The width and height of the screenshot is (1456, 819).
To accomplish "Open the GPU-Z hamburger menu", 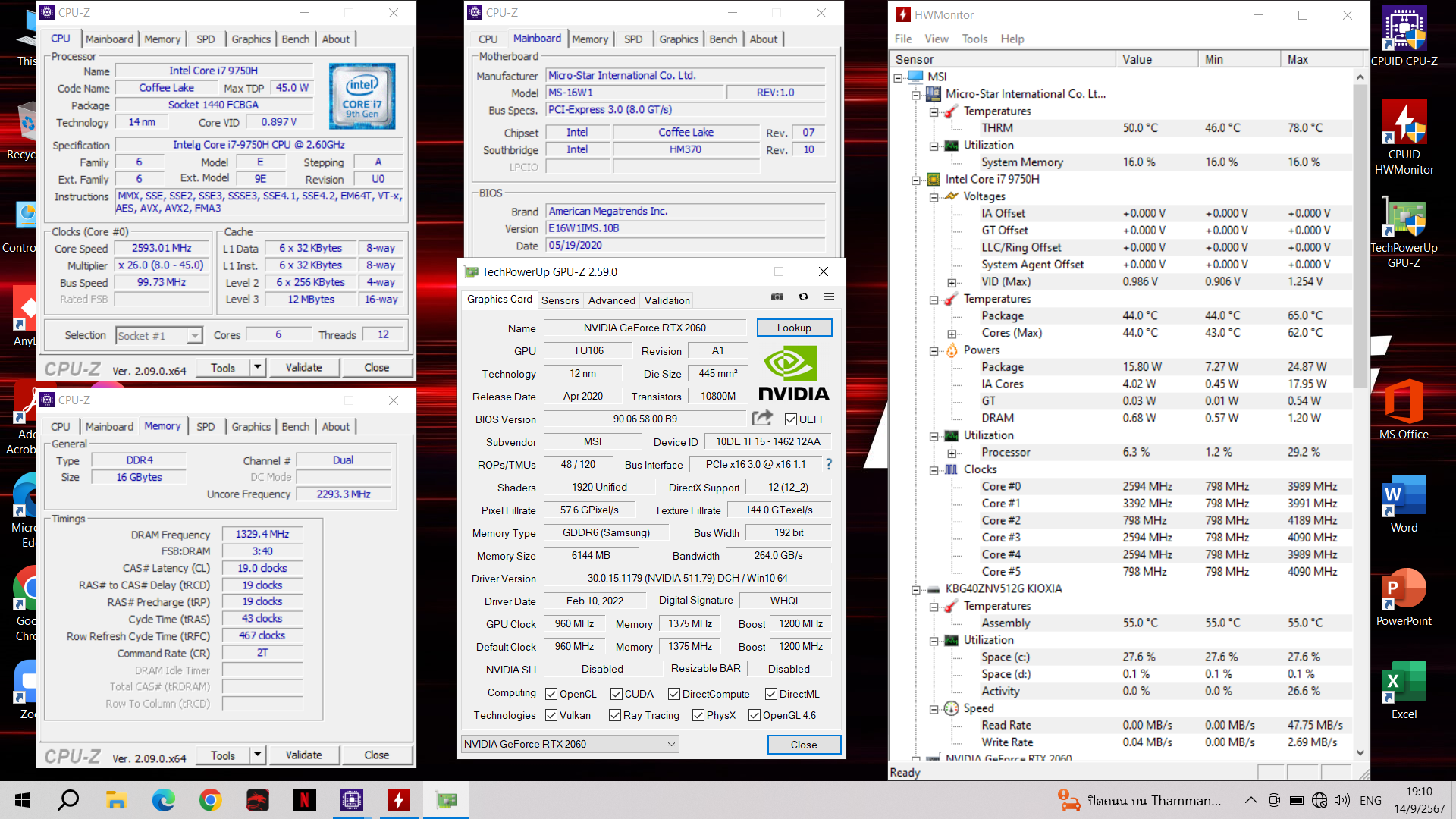I will click(x=829, y=297).
